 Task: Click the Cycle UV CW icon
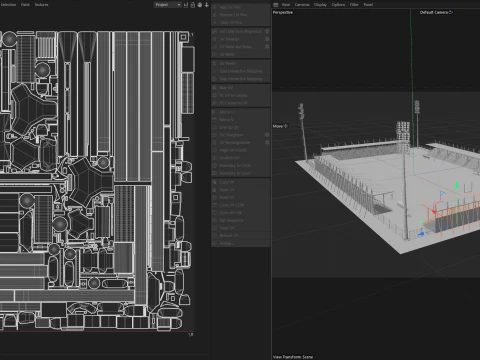(x=215, y=213)
